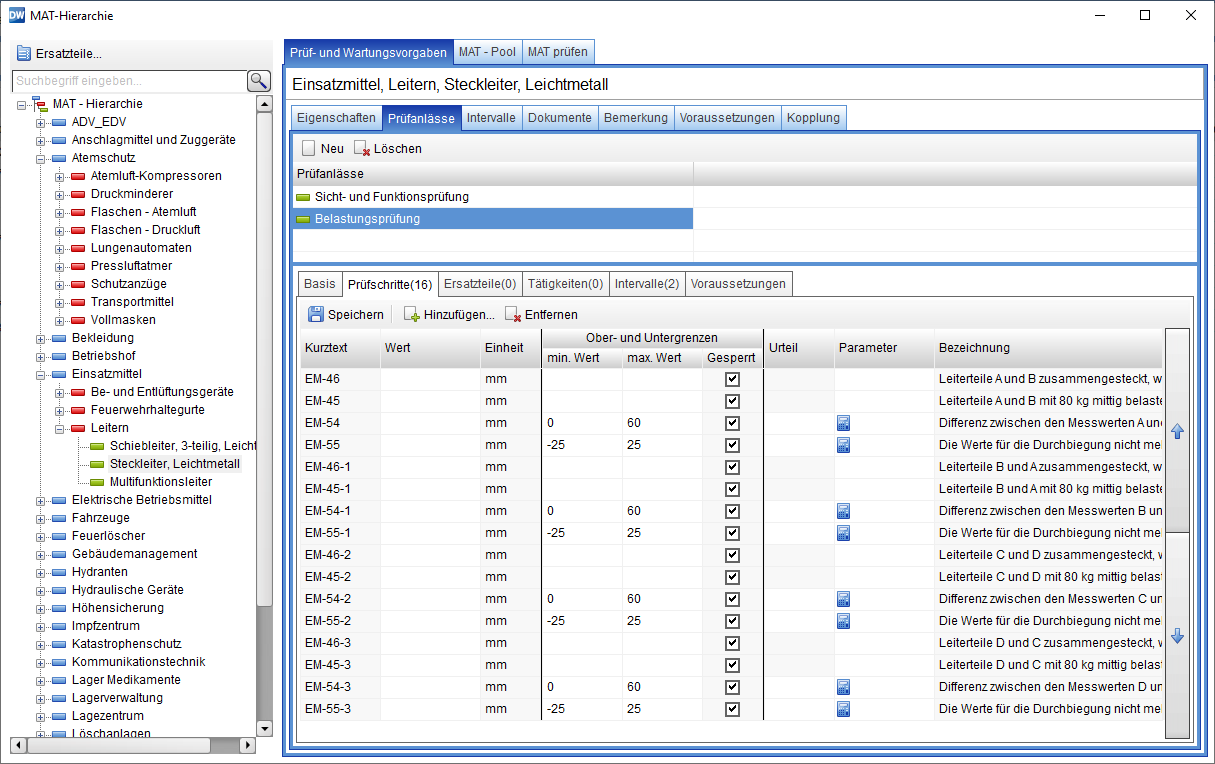Open parameter calculator icon for EM-54
This screenshot has height=764, width=1215.
point(843,423)
